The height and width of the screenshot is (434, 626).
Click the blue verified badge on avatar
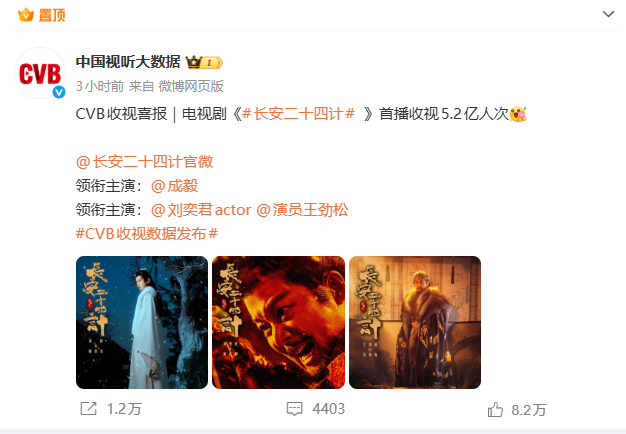coord(59,92)
